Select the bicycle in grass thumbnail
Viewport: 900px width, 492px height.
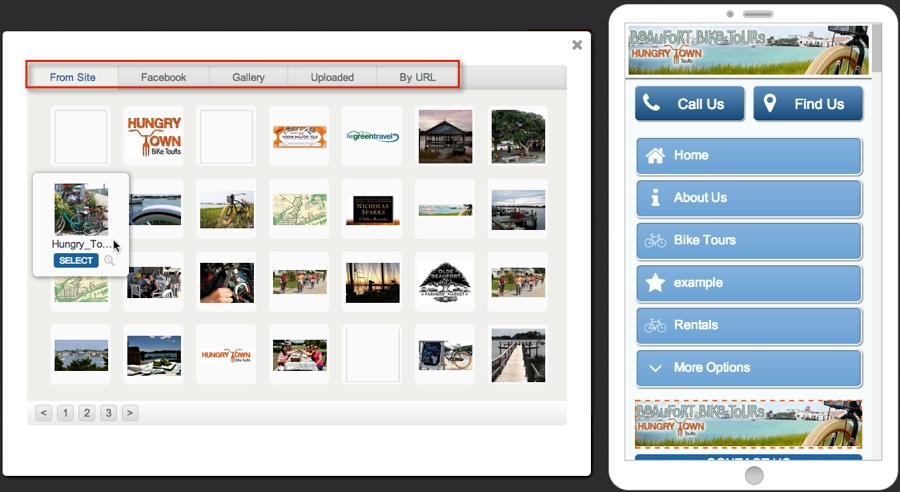click(x=227, y=209)
